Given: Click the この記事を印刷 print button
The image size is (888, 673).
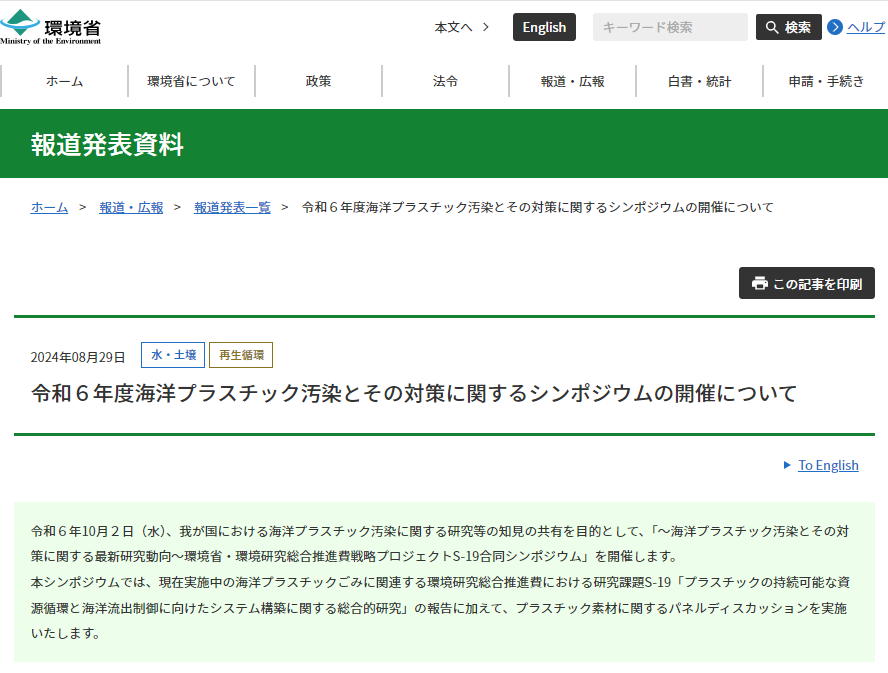Looking at the screenshot, I should point(807,283).
